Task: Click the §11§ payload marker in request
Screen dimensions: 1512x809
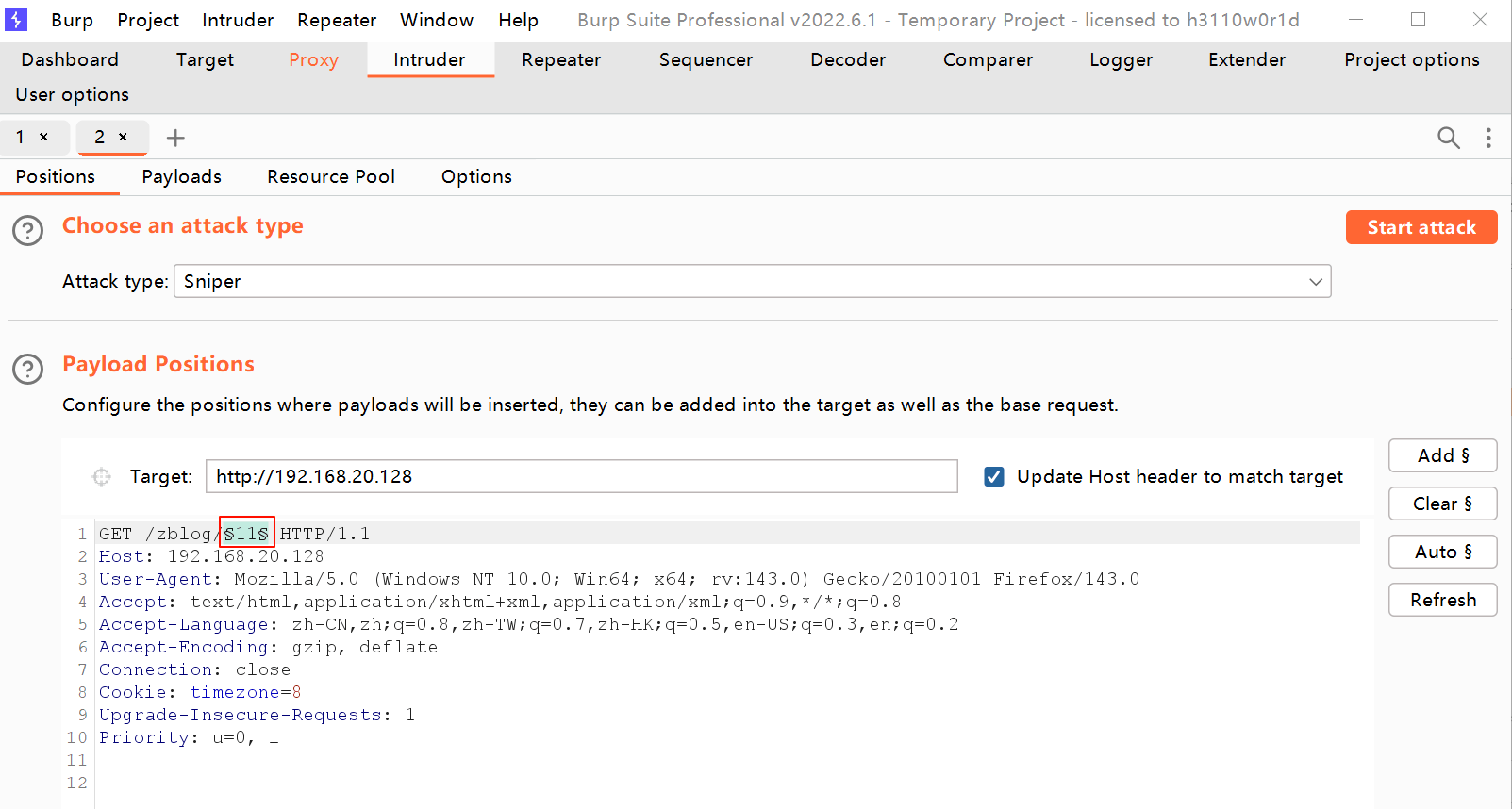Action: click(x=246, y=534)
